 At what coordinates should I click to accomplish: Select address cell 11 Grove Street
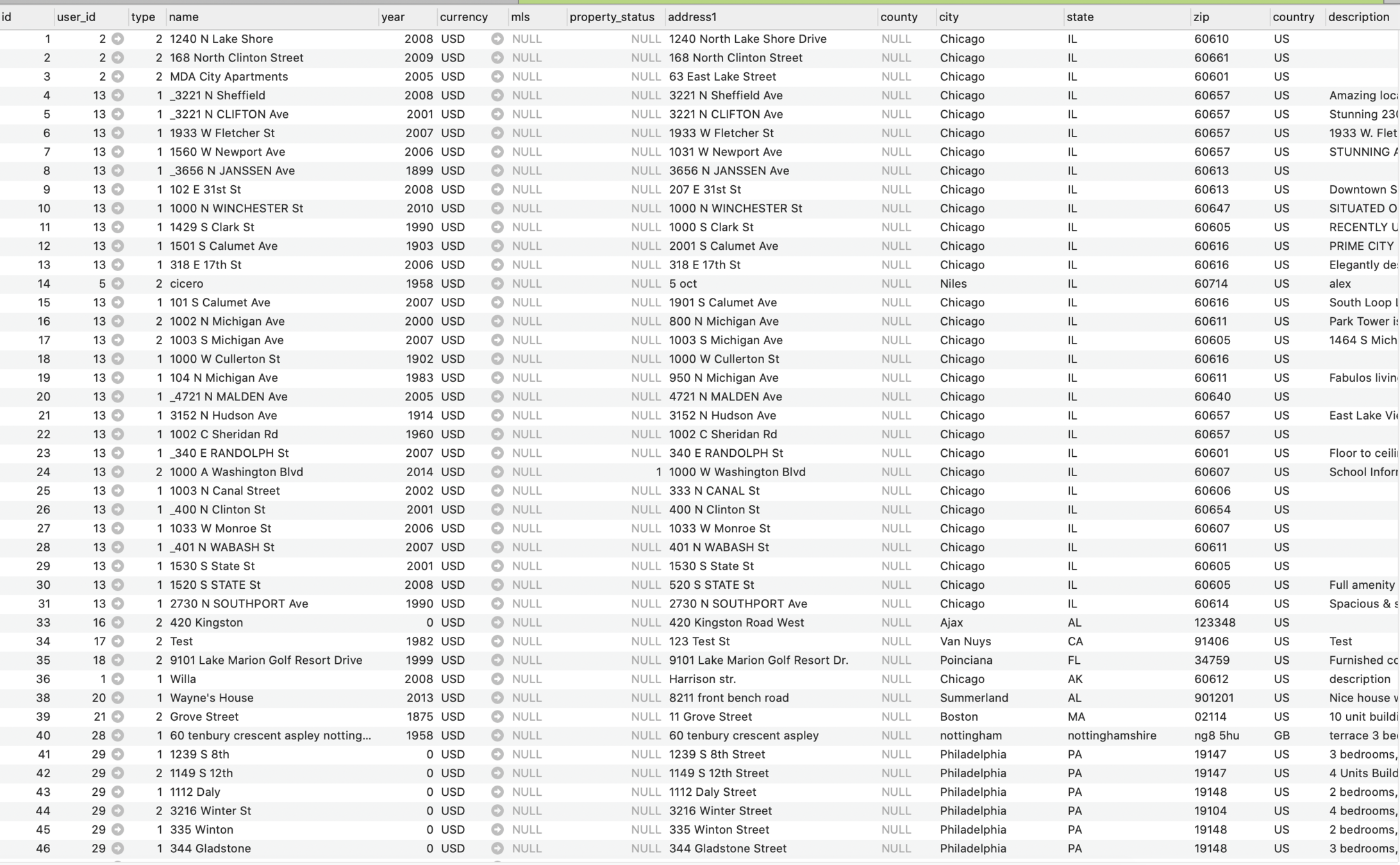pos(710,716)
